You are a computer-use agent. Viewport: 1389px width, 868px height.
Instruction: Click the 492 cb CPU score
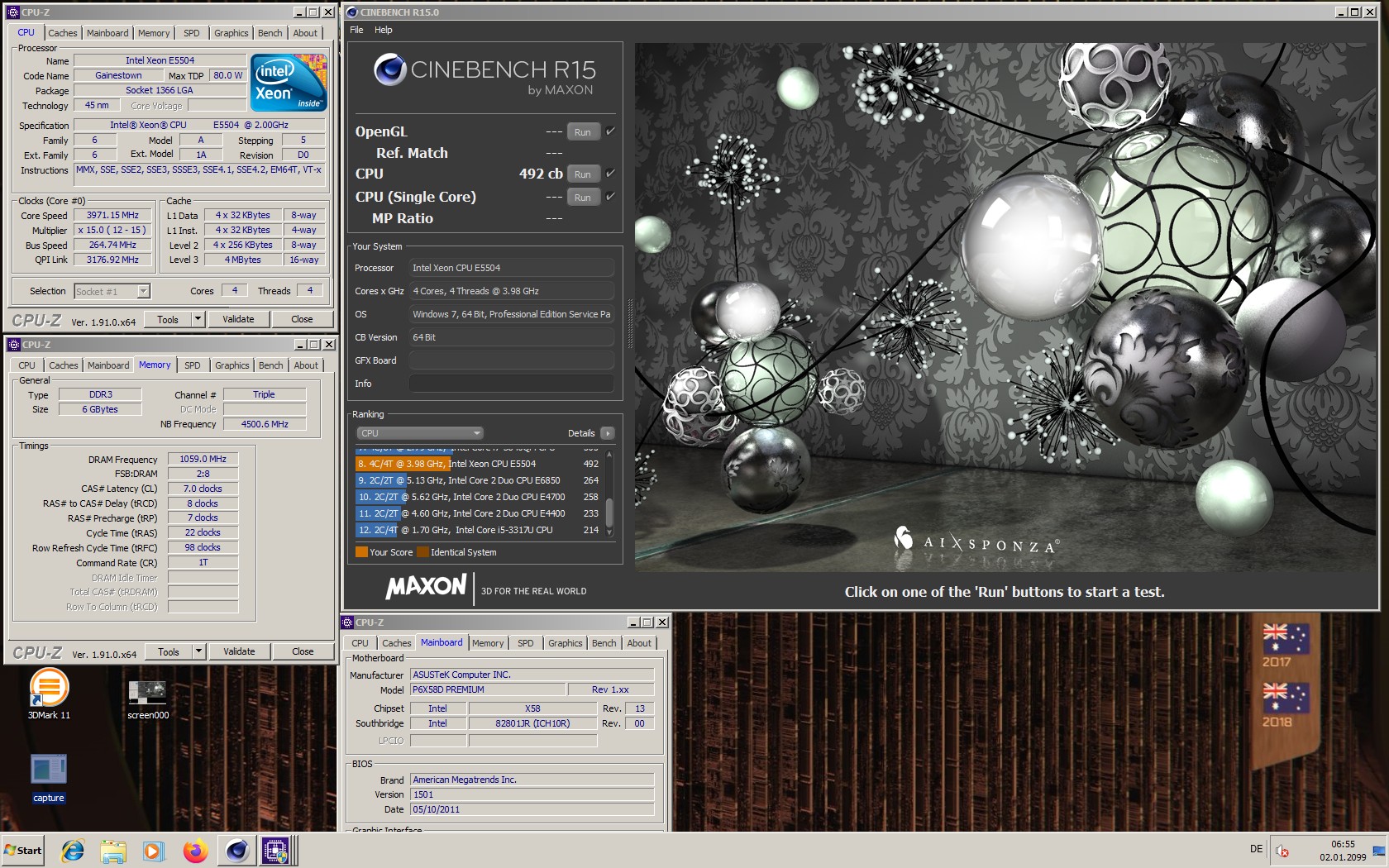pos(541,174)
